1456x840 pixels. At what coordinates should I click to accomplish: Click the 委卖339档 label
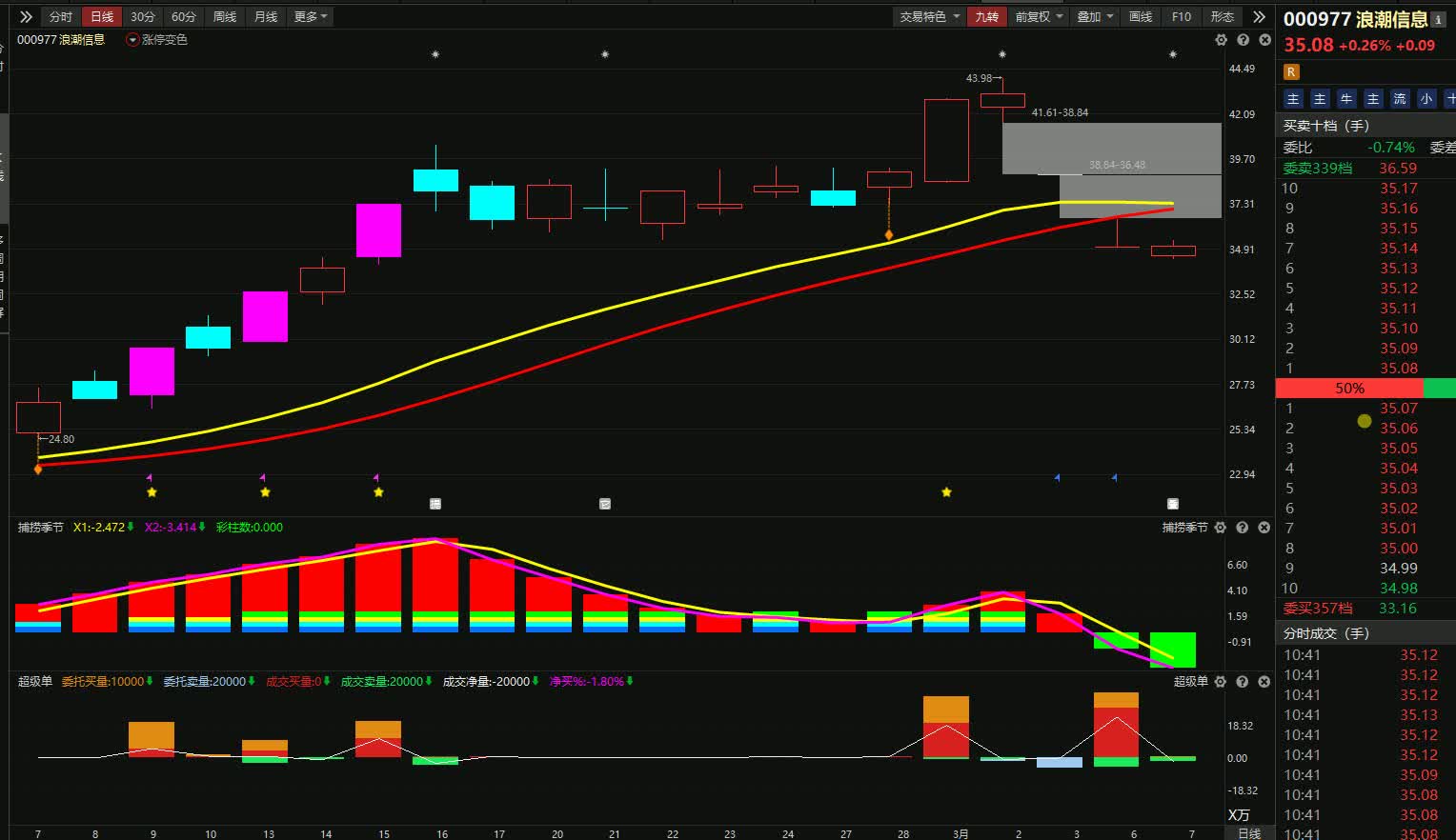pyautogui.click(x=1317, y=168)
